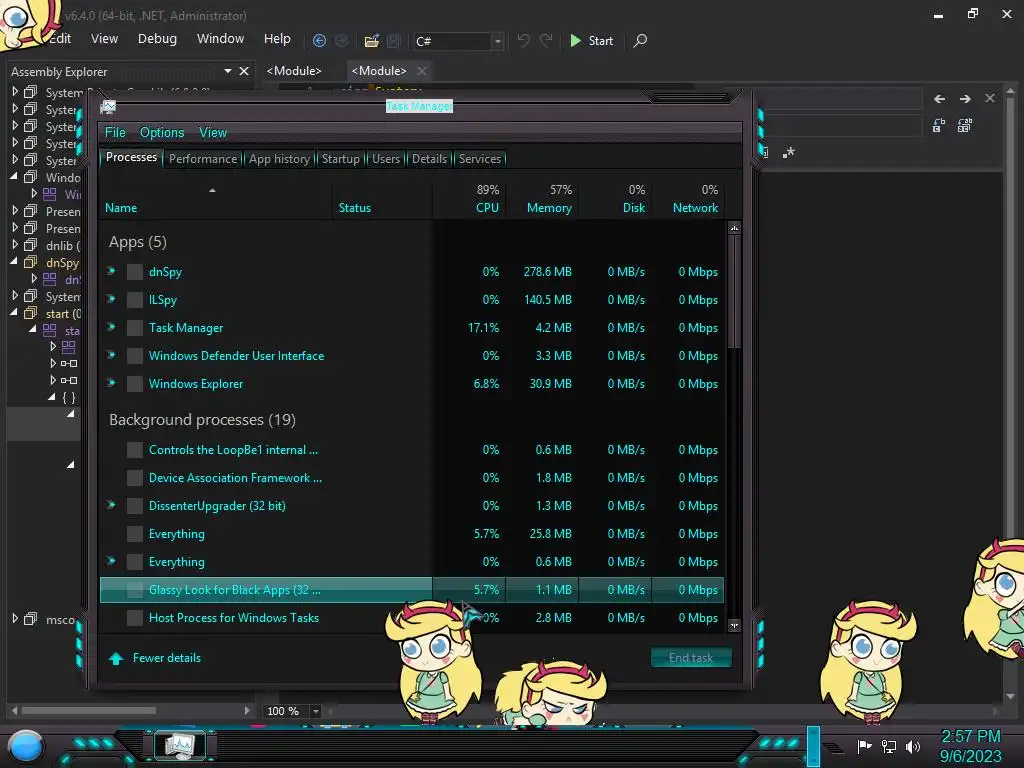This screenshot has width=1024, height=768.
Task: Close the Assembly Explorer panel
Action: (244, 71)
